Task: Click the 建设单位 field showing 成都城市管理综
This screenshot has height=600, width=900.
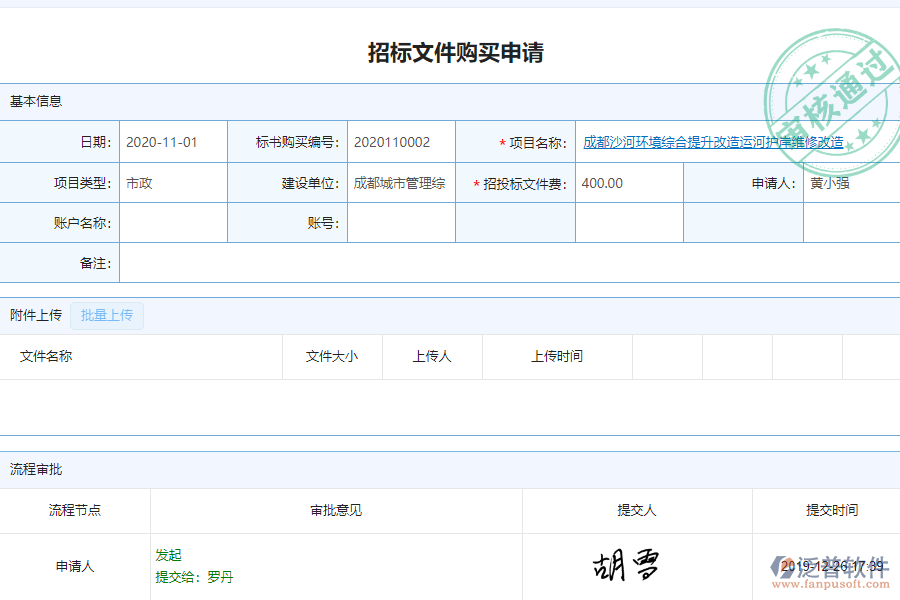Action: (x=400, y=182)
